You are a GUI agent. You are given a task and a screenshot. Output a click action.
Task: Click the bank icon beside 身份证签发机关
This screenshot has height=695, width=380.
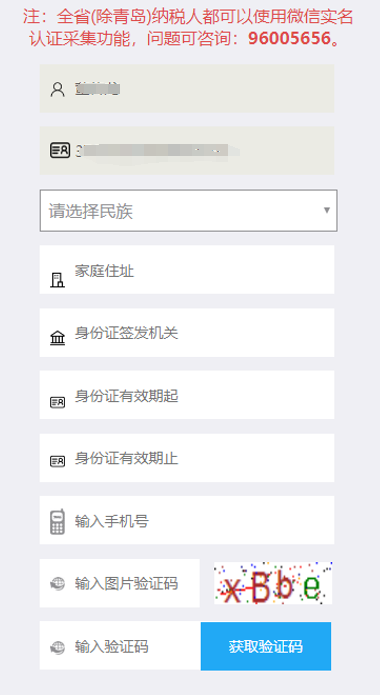pos(57,340)
